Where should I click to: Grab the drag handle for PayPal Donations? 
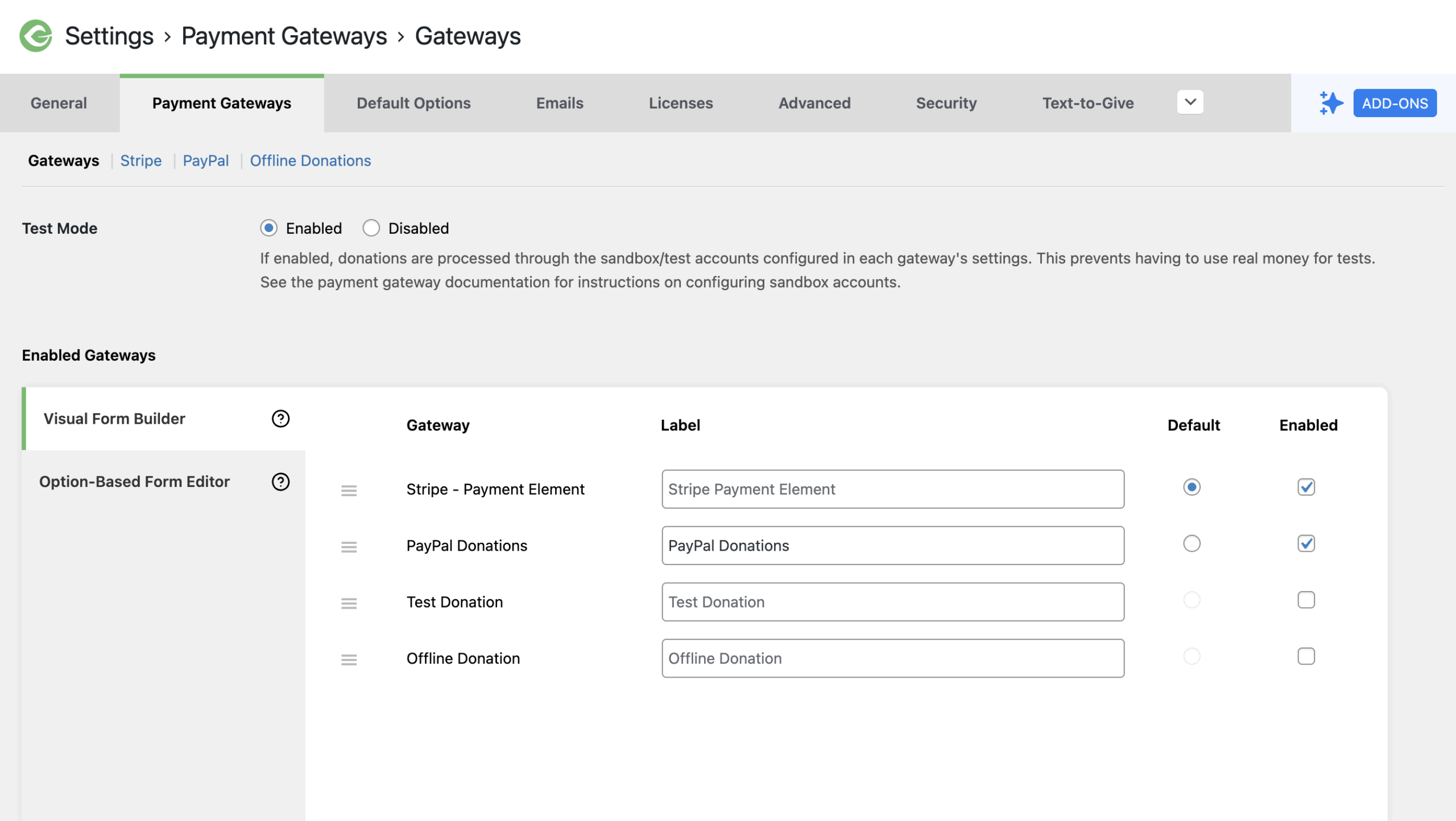pos(349,546)
